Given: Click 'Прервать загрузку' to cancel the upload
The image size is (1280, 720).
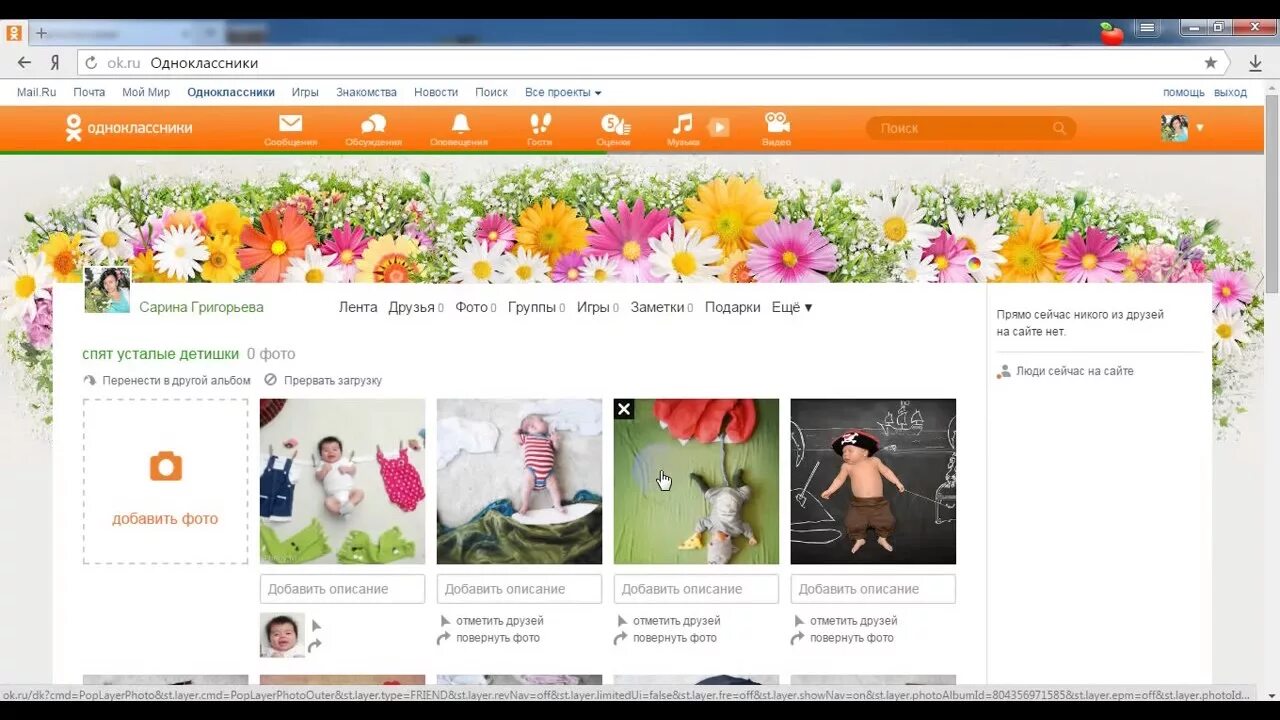Looking at the screenshot, I should pos(323,380).
